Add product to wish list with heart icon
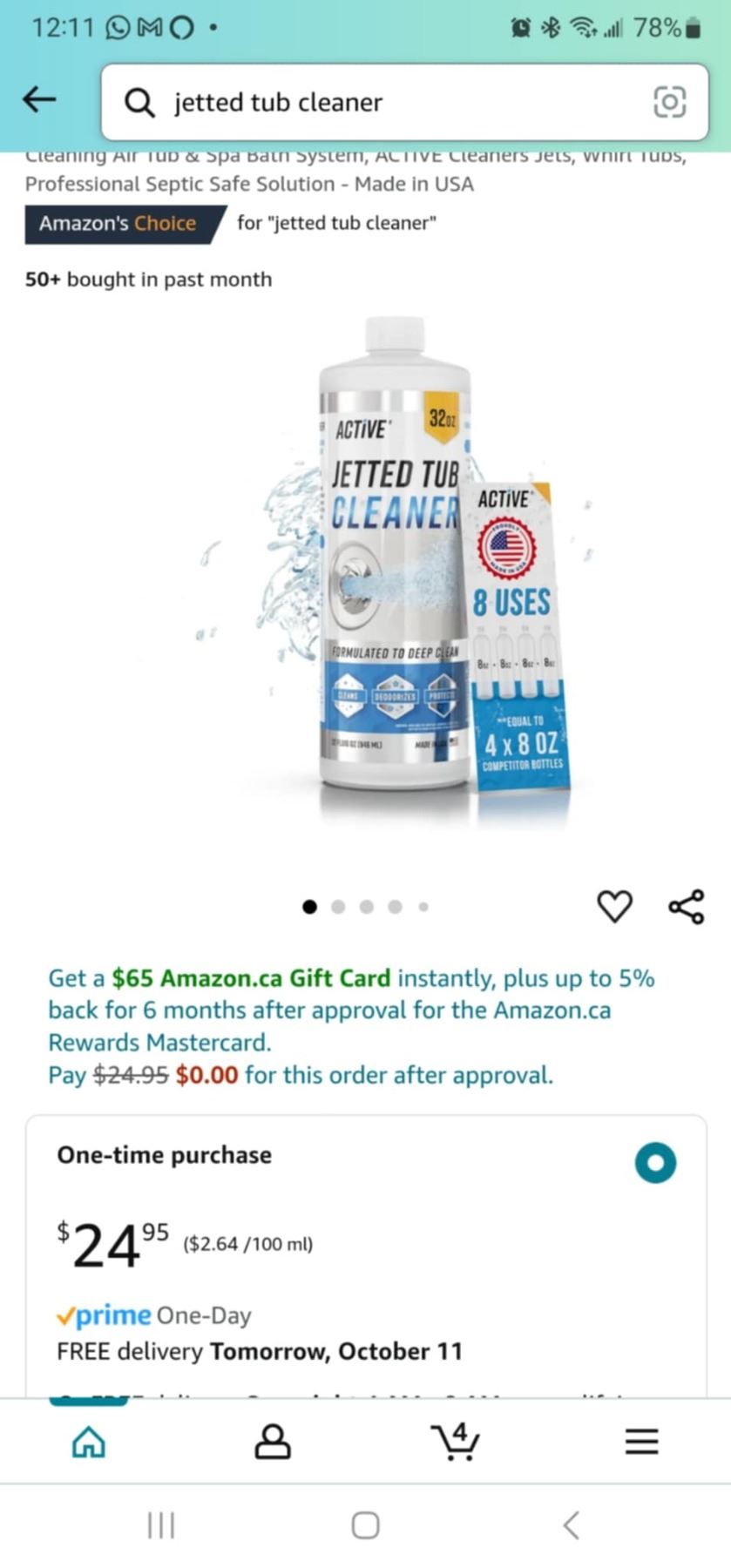The height and width of the screenshot is (1568, 731). click(x=614, y=907)
